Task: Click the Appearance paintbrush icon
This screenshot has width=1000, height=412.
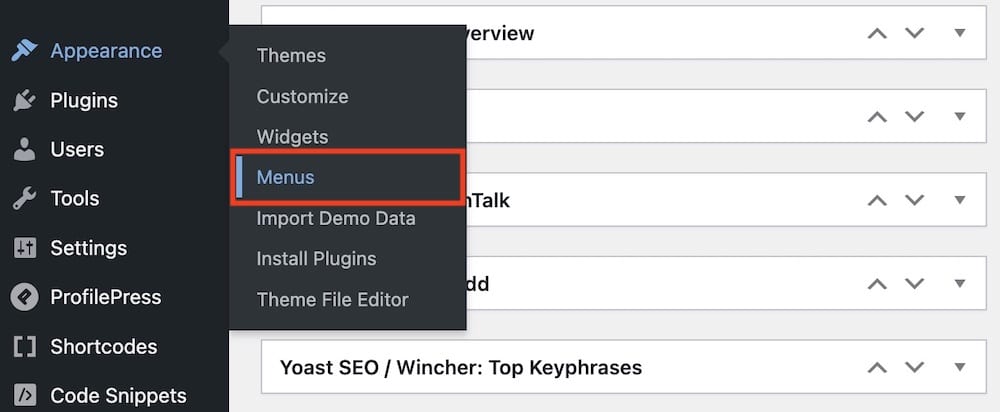Action: [x=24, y=51]
